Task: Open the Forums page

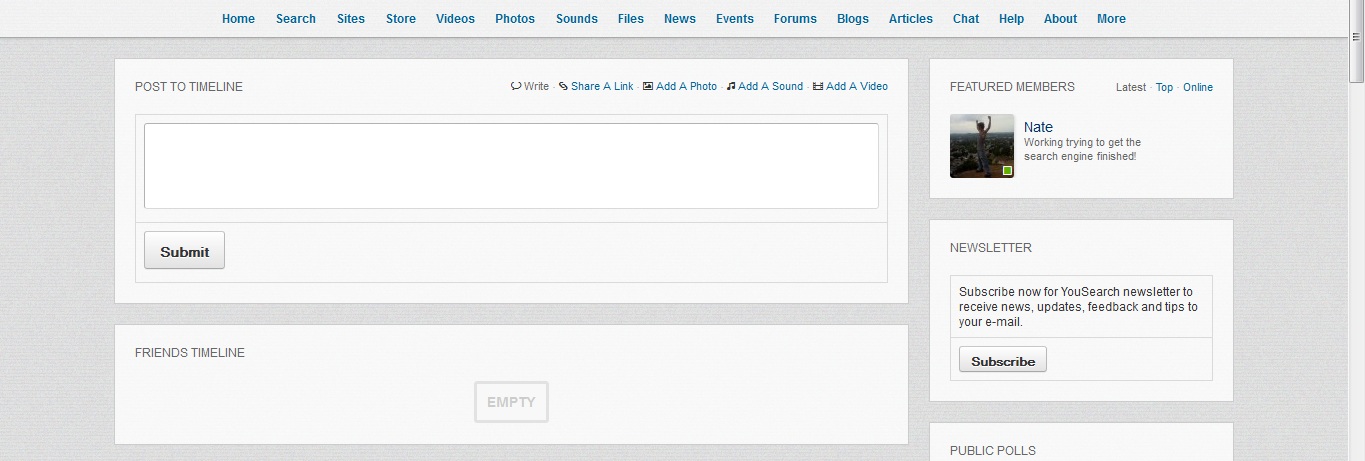Action: tap(795, 19)
